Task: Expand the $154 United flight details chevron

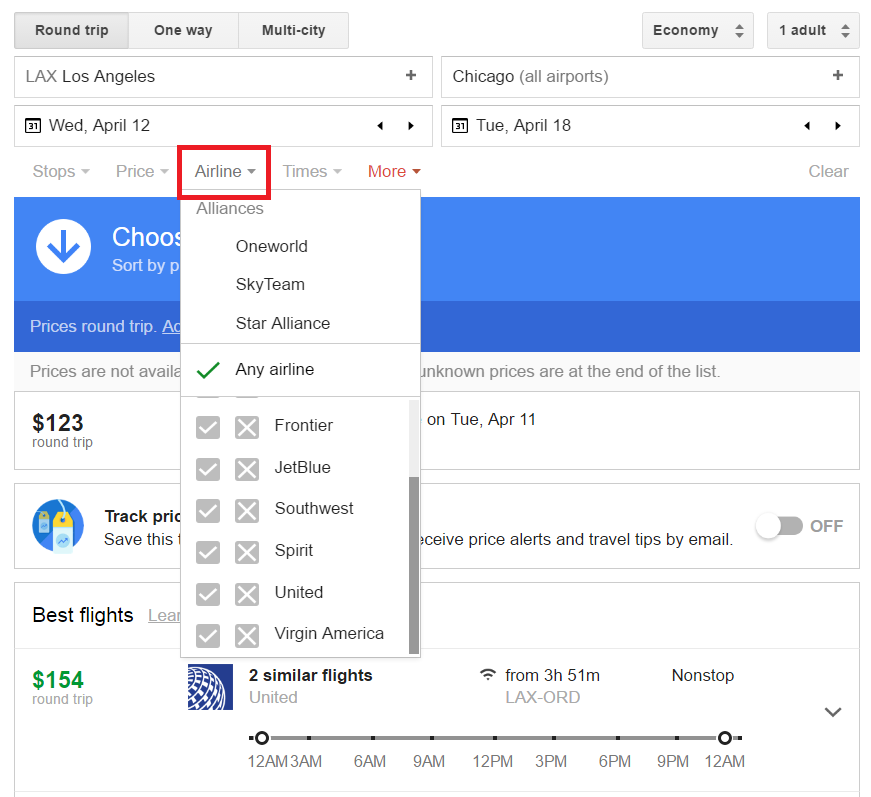Action: (833, 711)
